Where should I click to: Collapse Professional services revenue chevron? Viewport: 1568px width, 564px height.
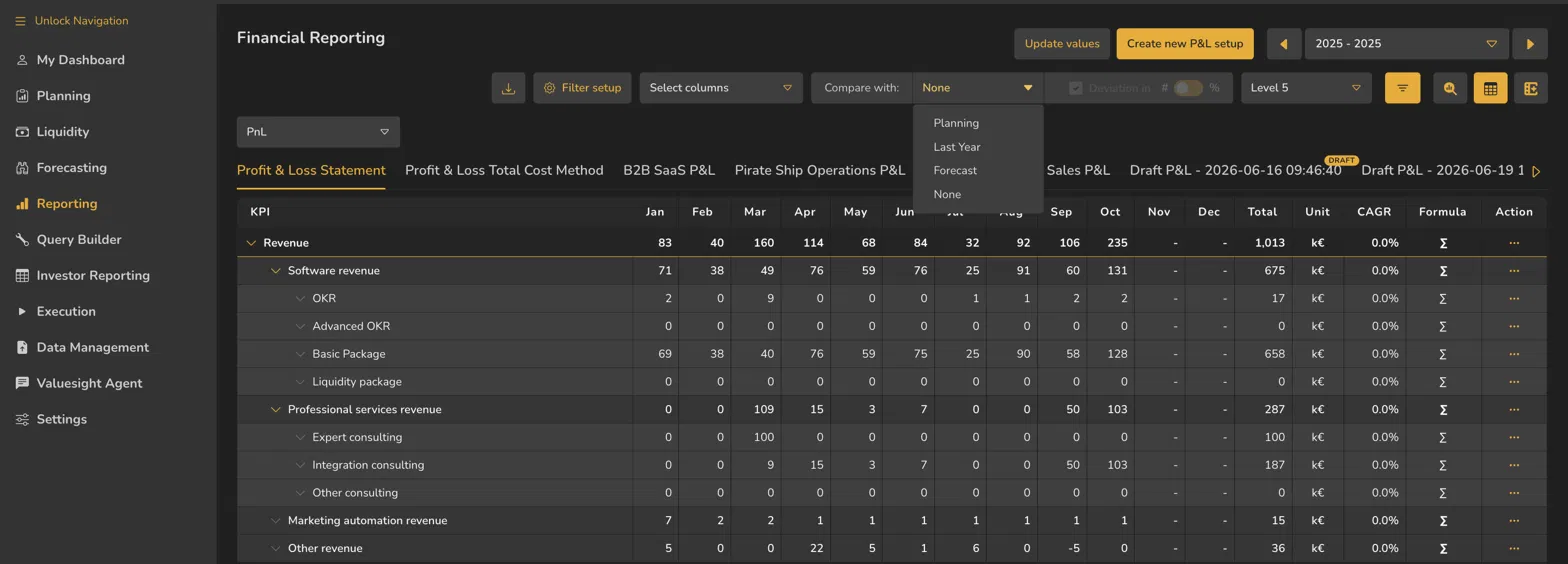(x=276, y=410)
